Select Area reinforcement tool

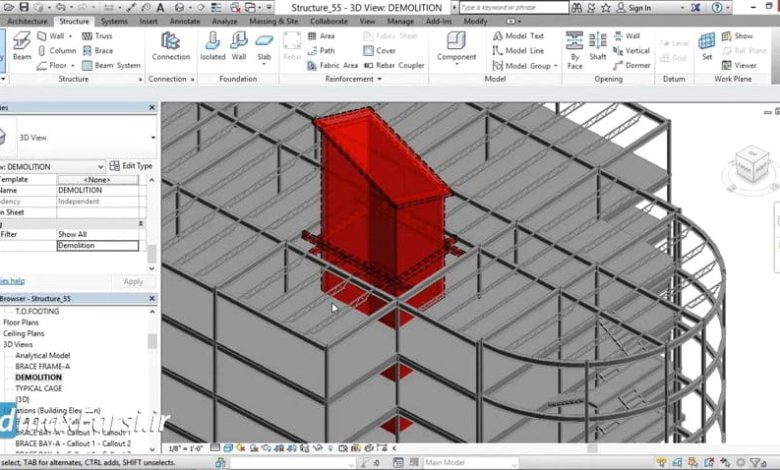click(x=321, y=36)
